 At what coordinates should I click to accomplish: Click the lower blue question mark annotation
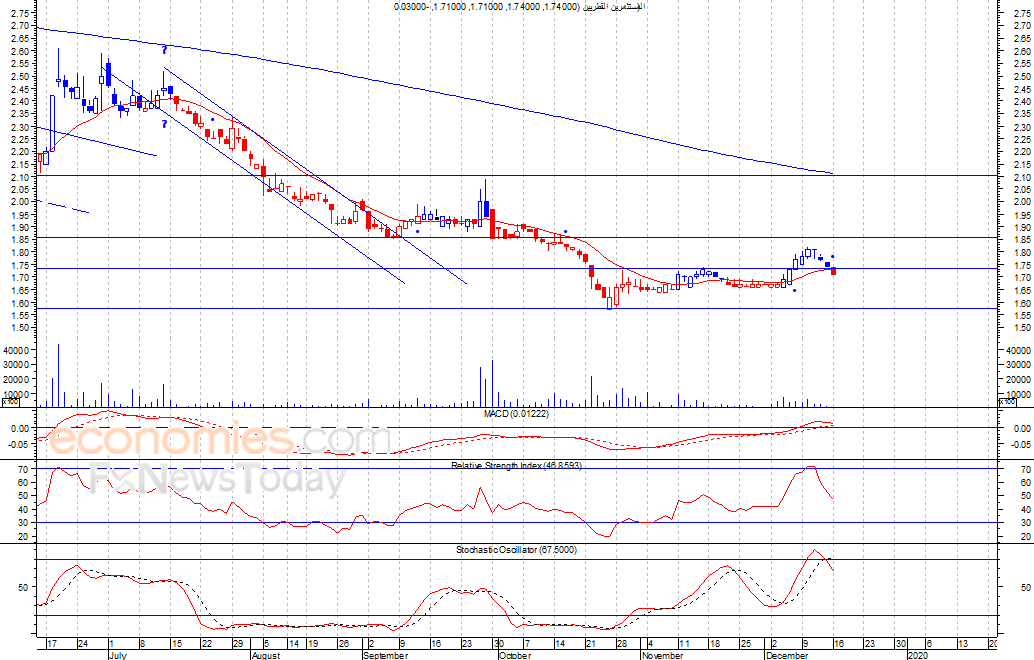click(x=164, y=124)
